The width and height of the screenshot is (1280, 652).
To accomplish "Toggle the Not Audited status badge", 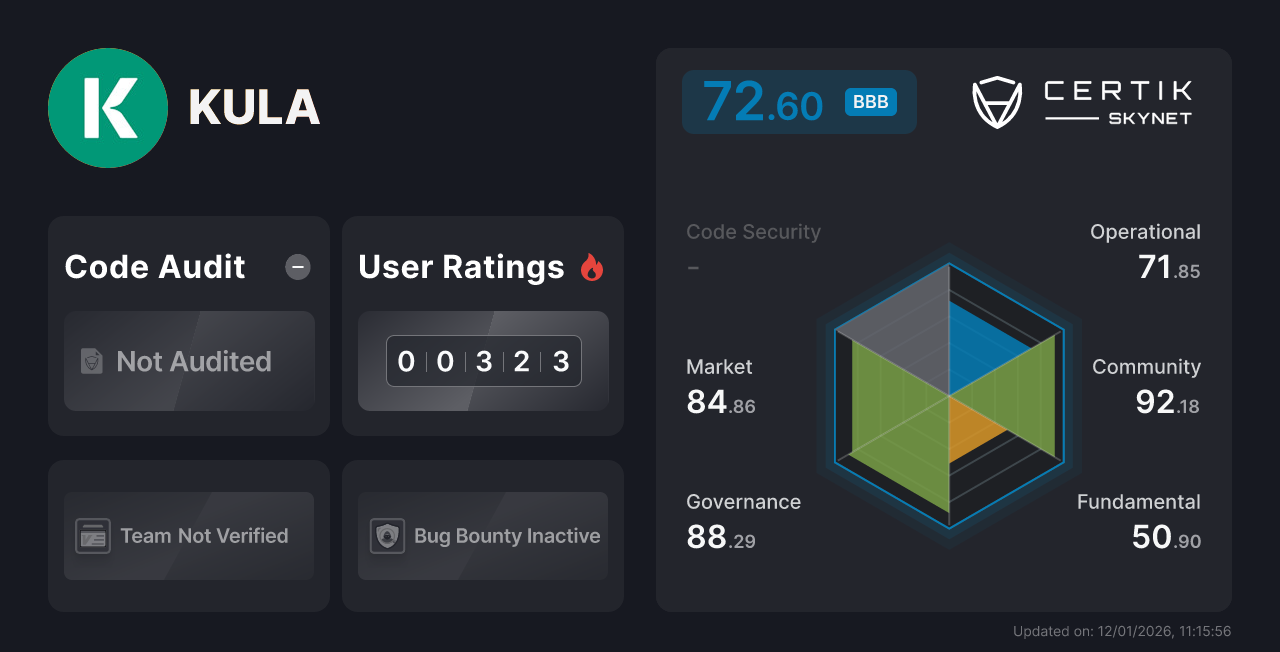I will point(189,362).
